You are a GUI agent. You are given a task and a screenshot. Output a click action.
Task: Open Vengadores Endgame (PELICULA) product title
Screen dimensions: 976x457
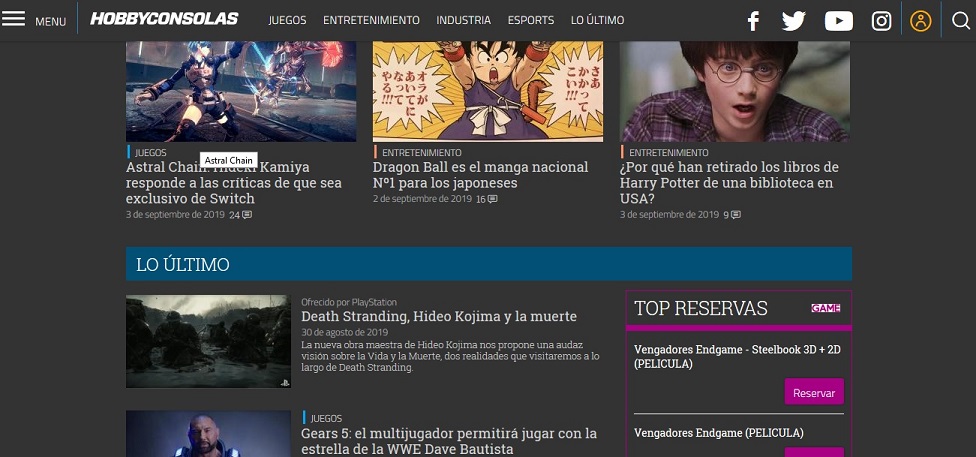click(718, 433)
